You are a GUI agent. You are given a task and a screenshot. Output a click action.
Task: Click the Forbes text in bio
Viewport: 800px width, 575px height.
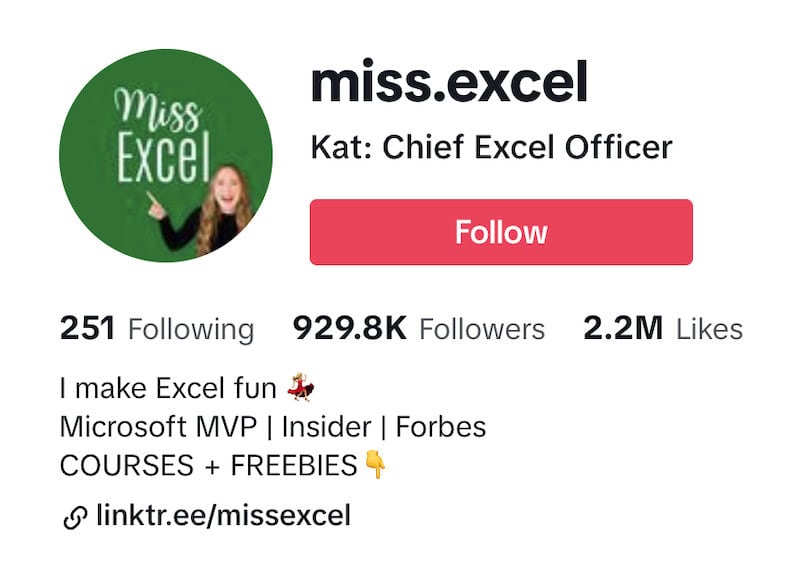pyautogui.click(x=441, y=427)
